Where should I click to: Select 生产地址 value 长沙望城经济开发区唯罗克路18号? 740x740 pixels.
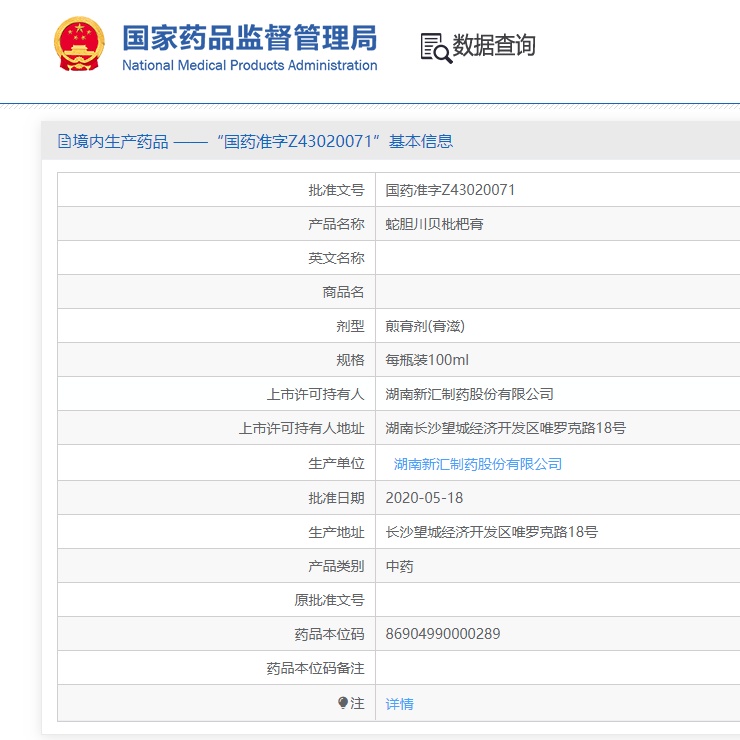coord(491,532)
